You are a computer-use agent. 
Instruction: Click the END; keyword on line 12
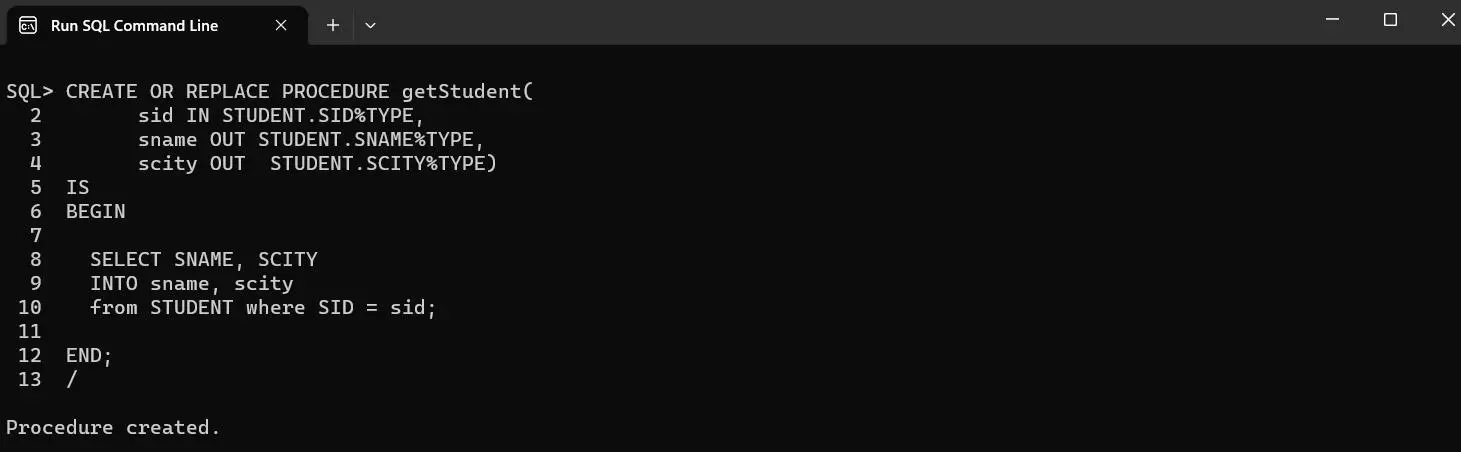point(90,355)
